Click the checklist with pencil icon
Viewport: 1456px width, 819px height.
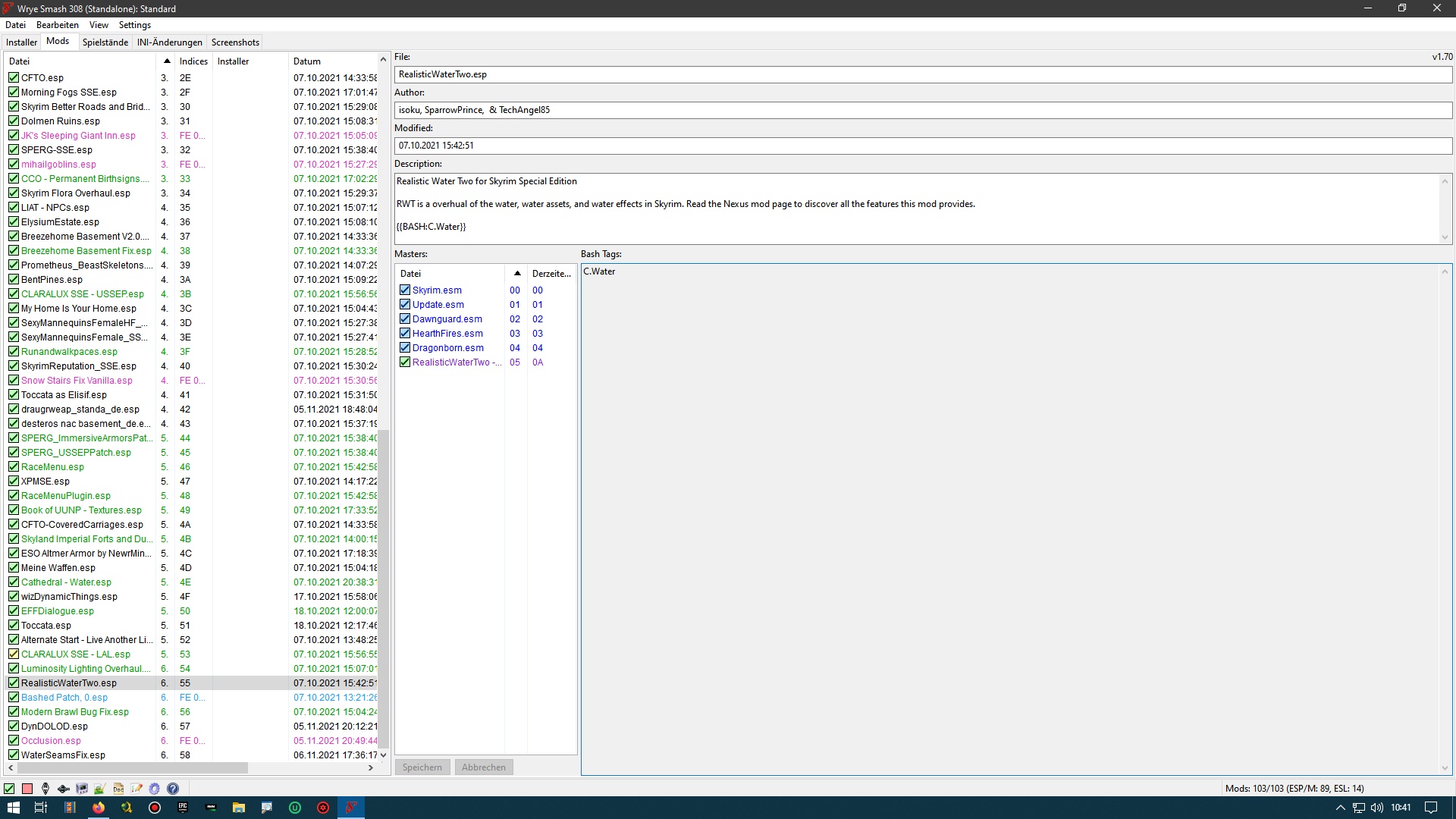point(136,789)
